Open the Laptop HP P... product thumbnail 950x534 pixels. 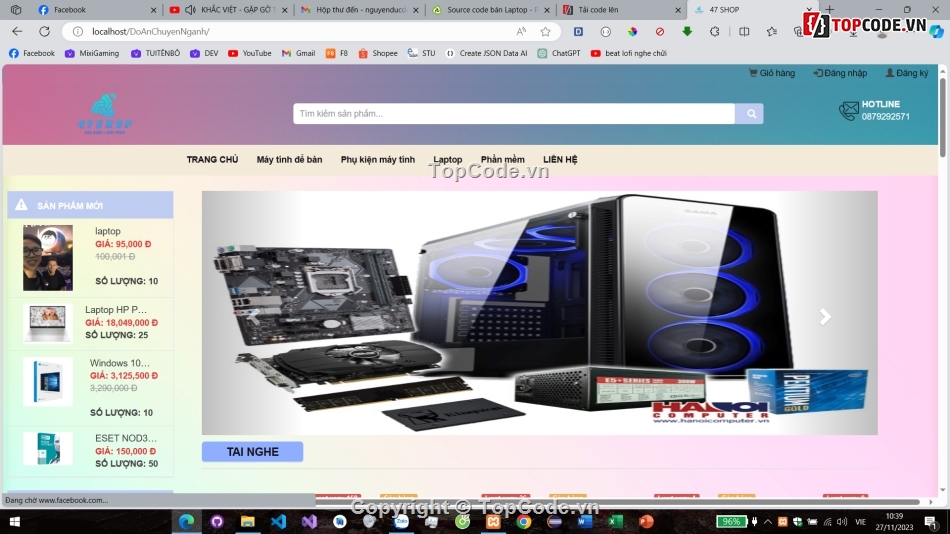coord(48,323)
